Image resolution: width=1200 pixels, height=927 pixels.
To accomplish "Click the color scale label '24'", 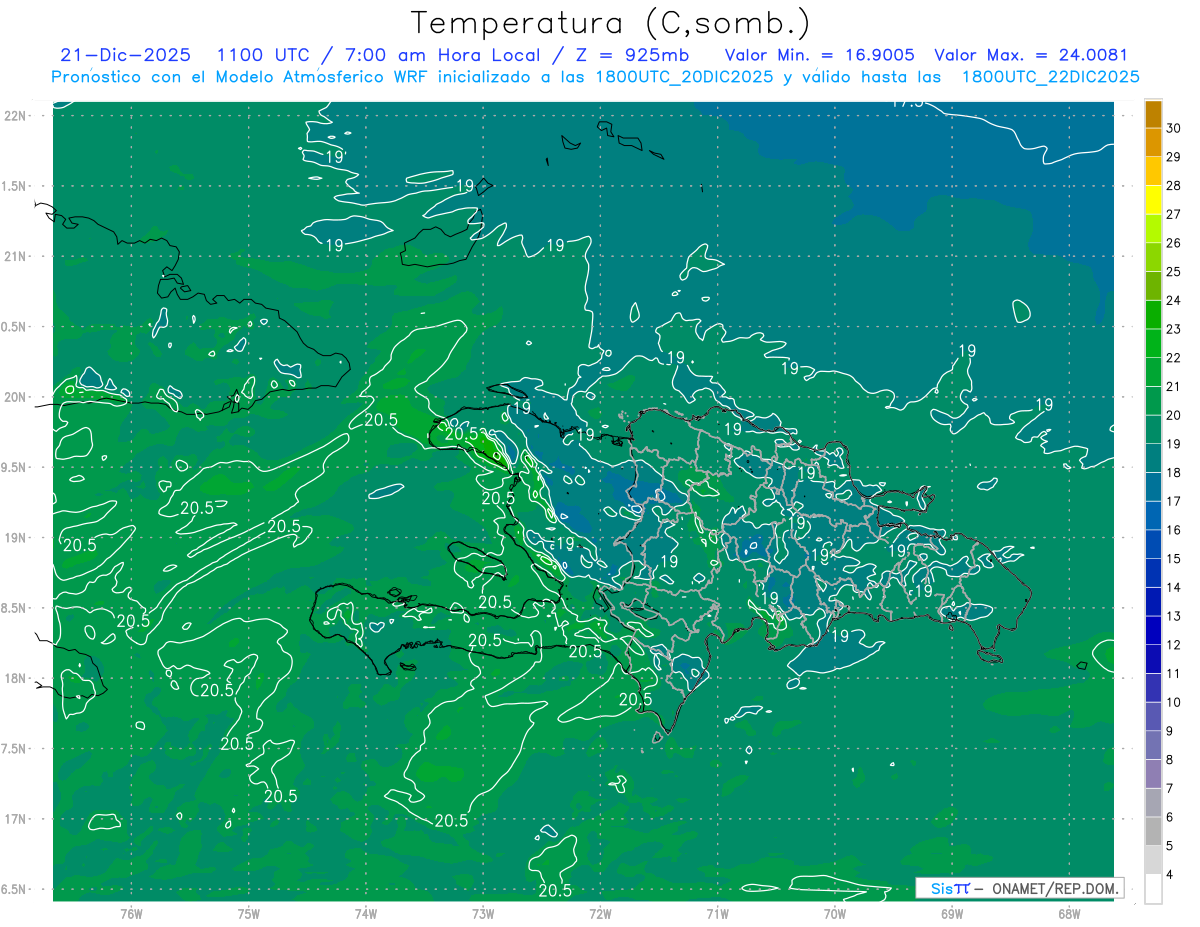I will coord(1173,300).
